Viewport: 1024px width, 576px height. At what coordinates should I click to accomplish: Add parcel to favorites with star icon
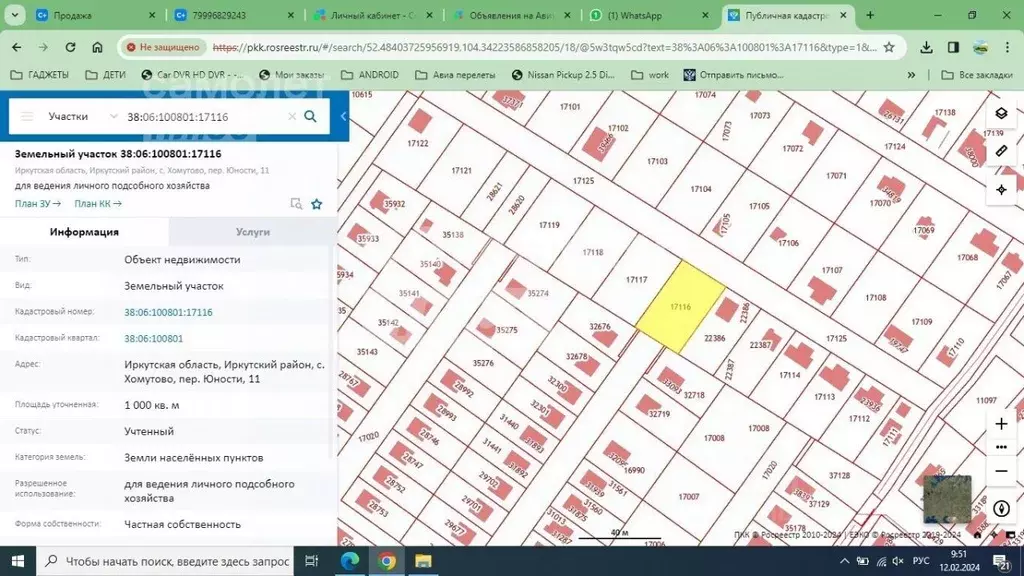317,204
